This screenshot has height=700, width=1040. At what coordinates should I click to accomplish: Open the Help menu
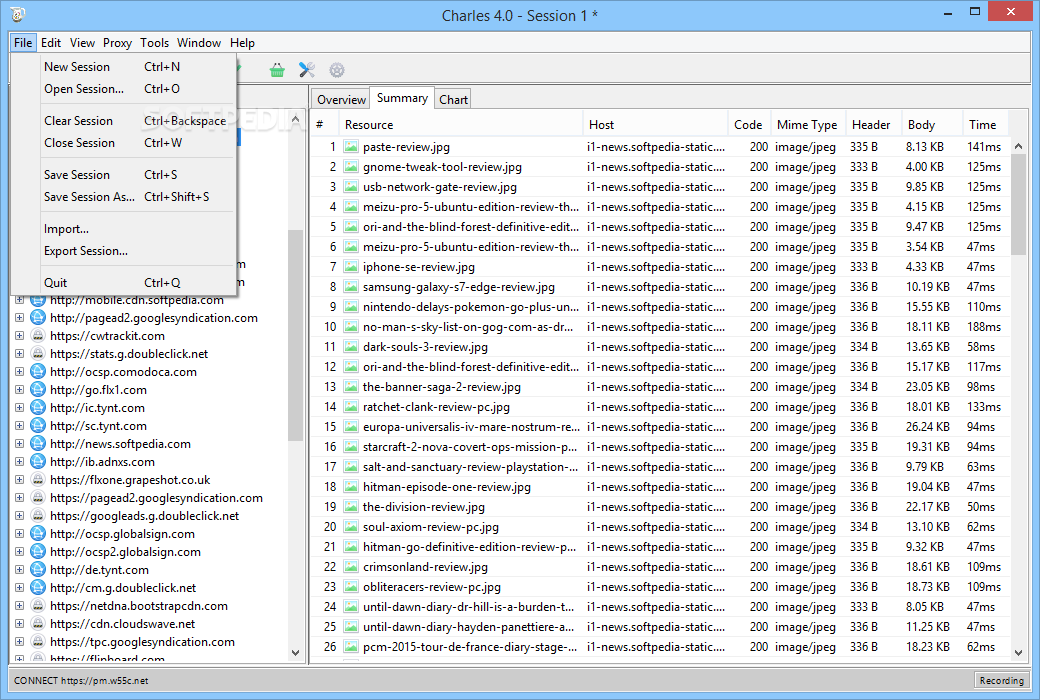pyautogui.click(x=242, y=42)
